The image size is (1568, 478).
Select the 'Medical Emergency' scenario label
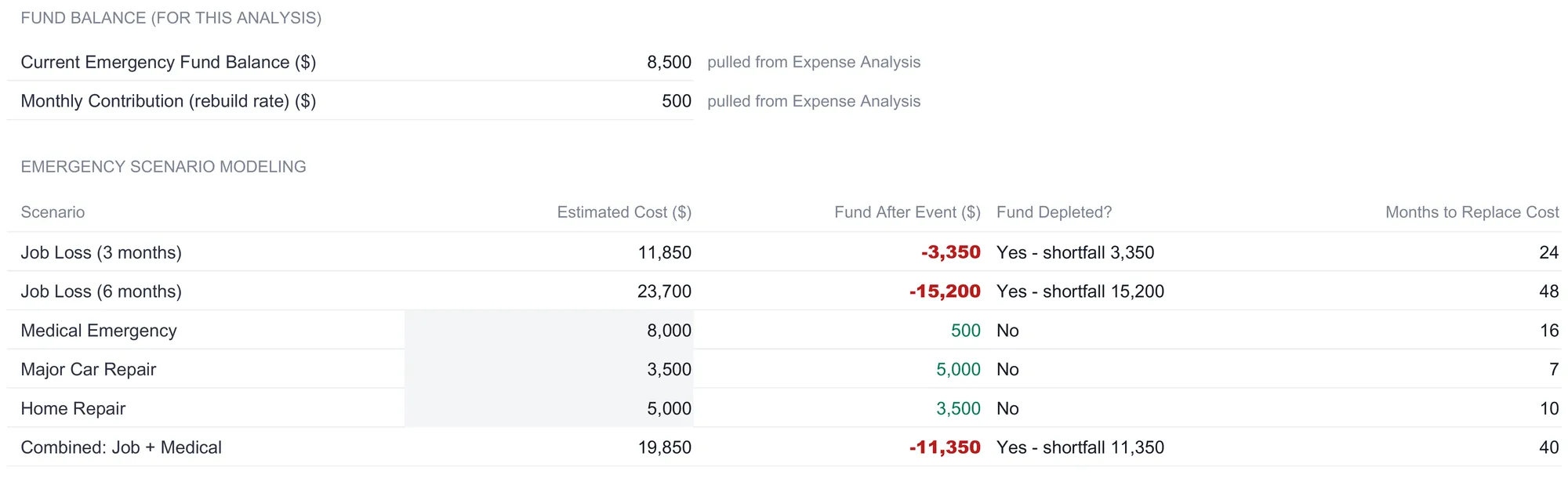pyautogui.click(x=99, y=331)
